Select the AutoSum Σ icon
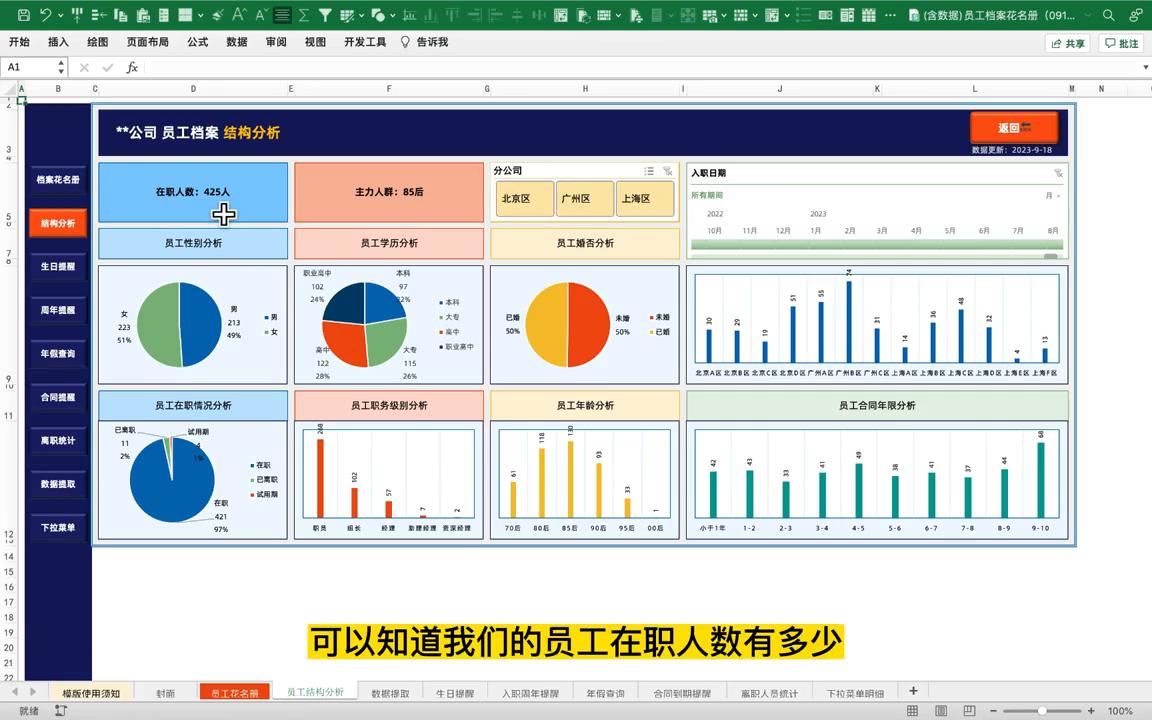 (x=304, y=14)
